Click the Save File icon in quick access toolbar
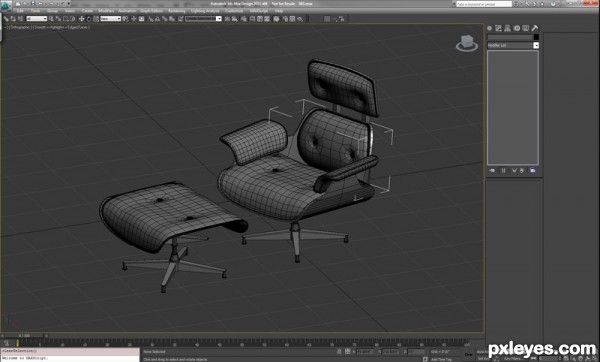 (33, 3)
